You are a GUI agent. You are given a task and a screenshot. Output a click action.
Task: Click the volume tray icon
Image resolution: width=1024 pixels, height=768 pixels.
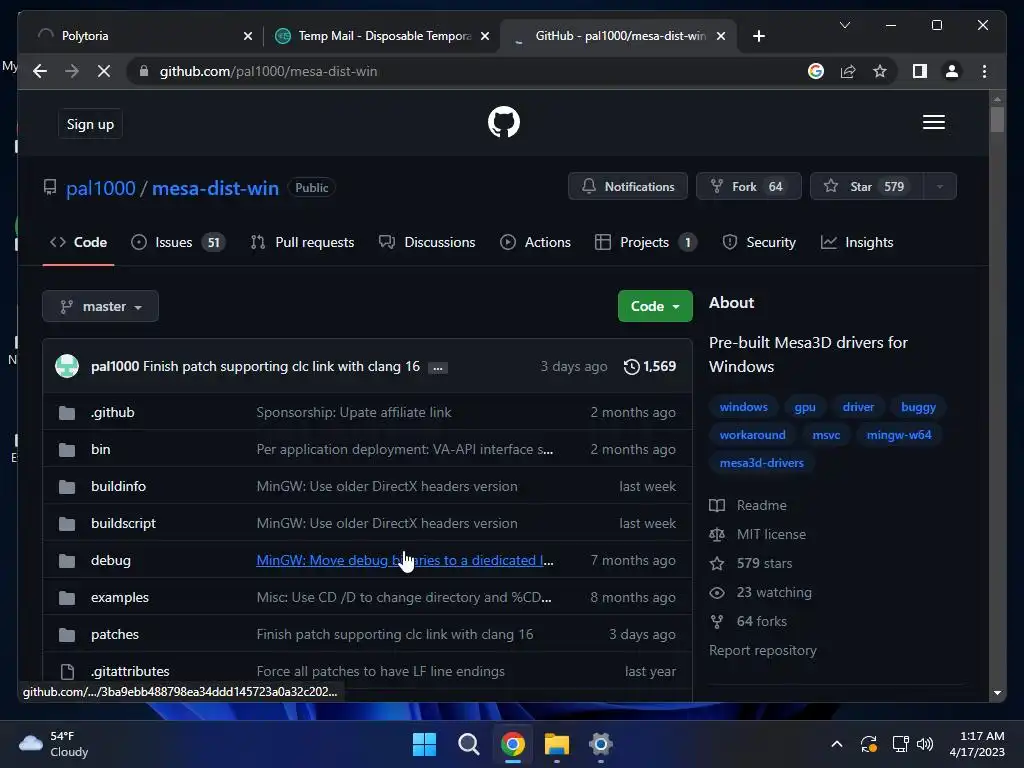(x=925, y=744)
